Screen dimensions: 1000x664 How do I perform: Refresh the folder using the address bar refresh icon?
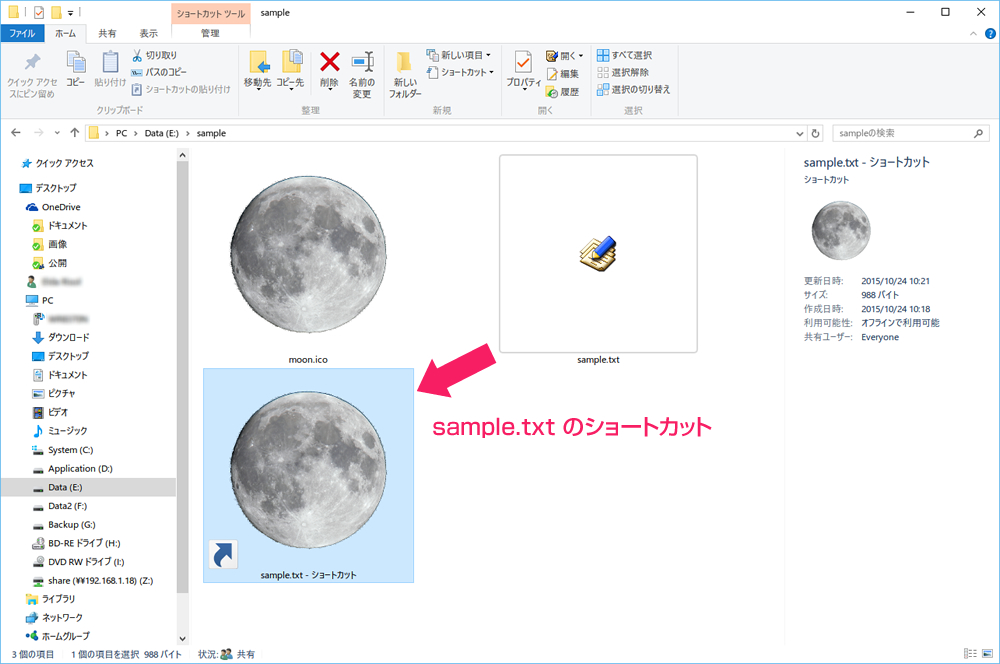[x=817, y=133]
